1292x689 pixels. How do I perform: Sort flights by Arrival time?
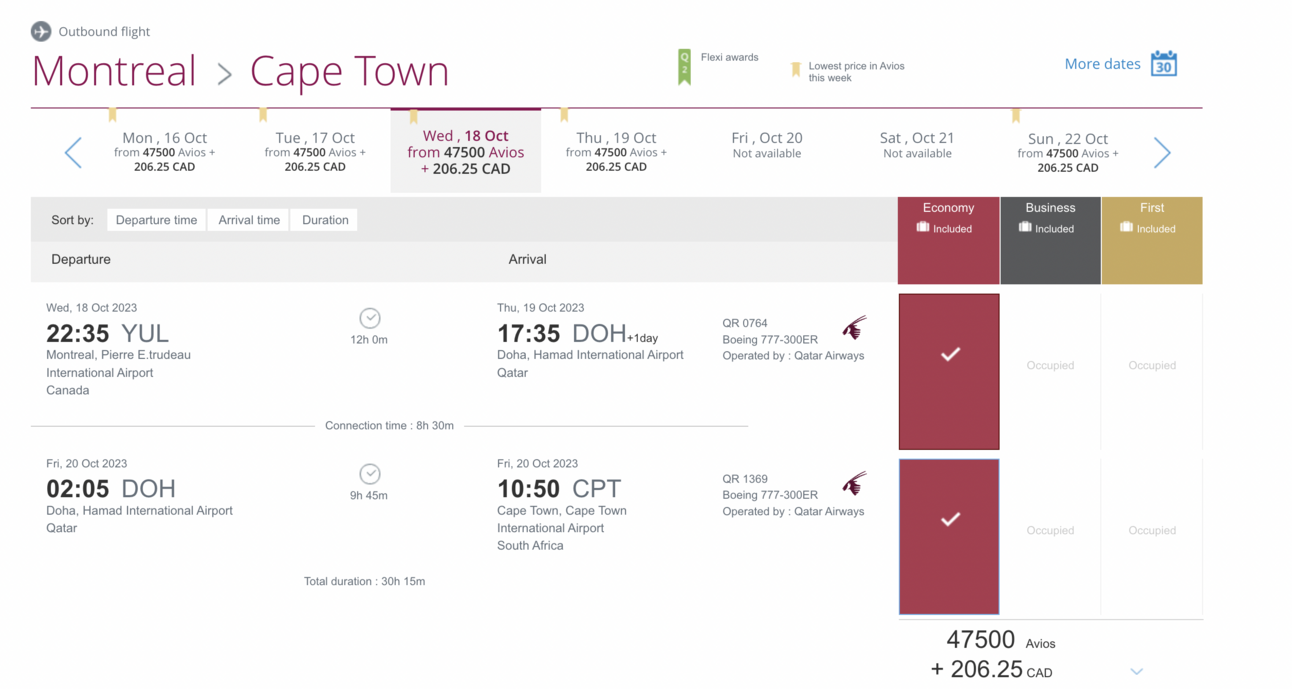click(249, 220)
